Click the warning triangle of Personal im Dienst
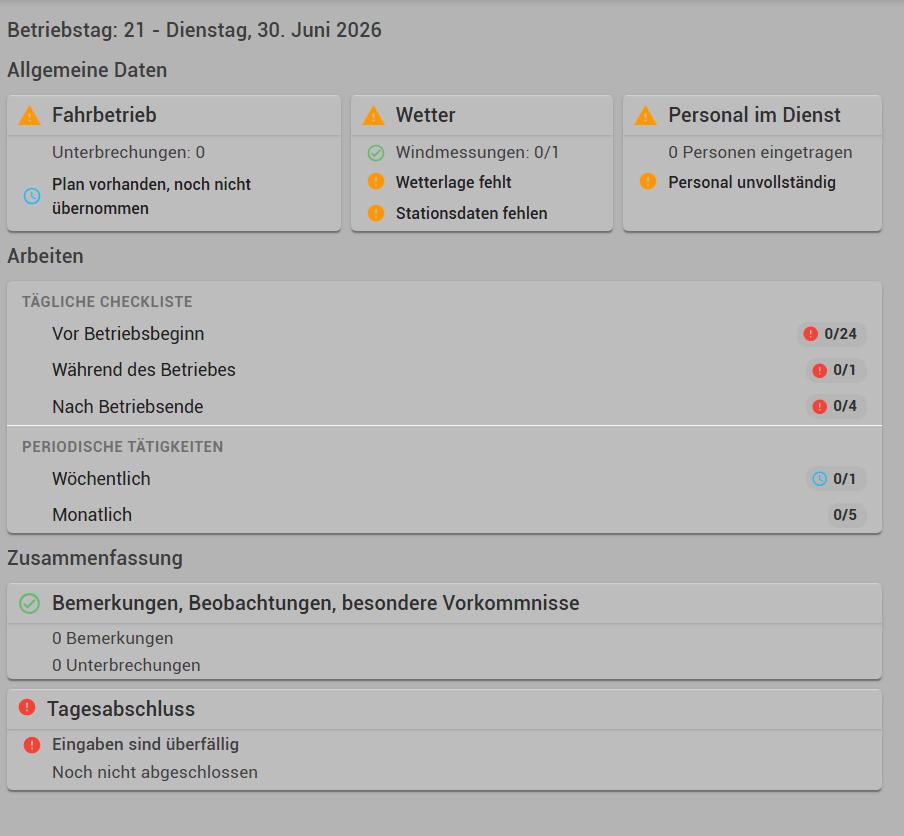Image resolution: width=904 pixels, height=836 pixels. [x=645, y=115]
